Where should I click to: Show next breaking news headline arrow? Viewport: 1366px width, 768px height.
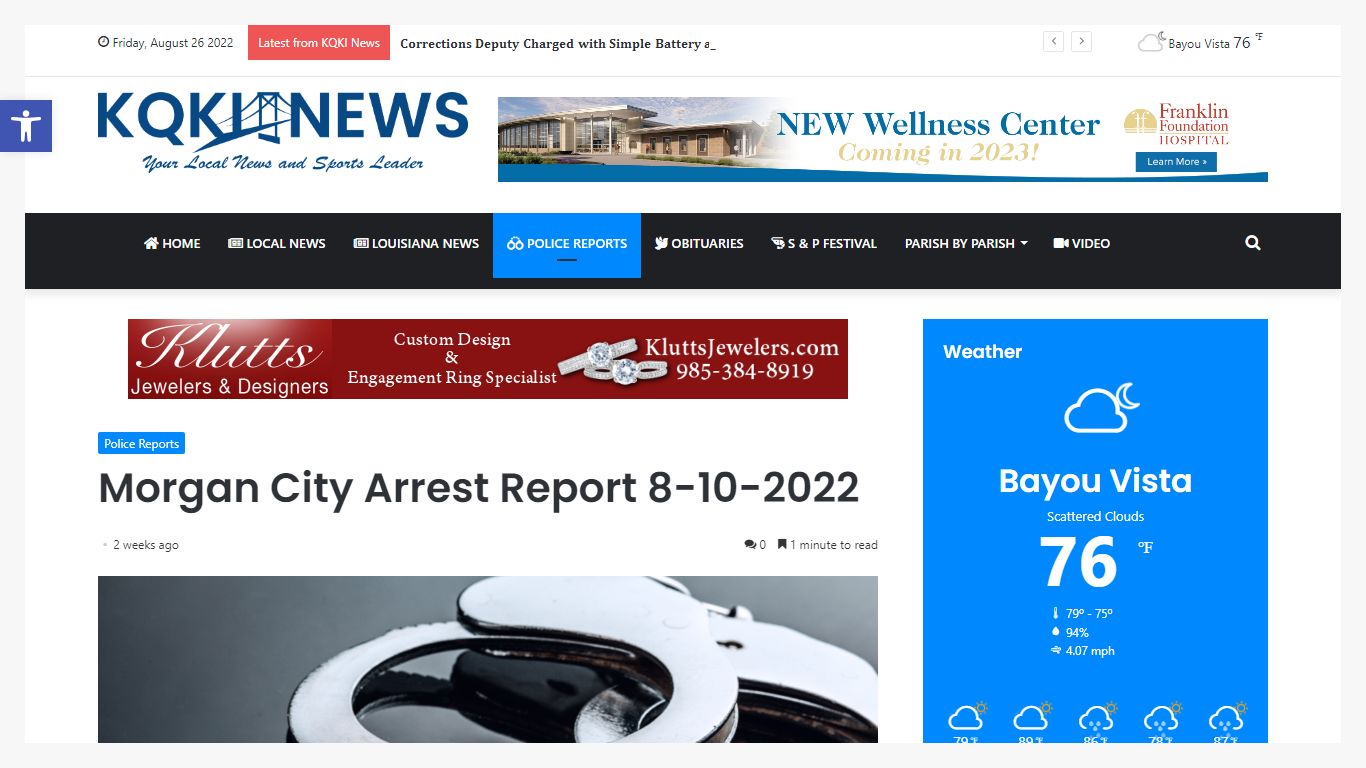(1081, 42)
